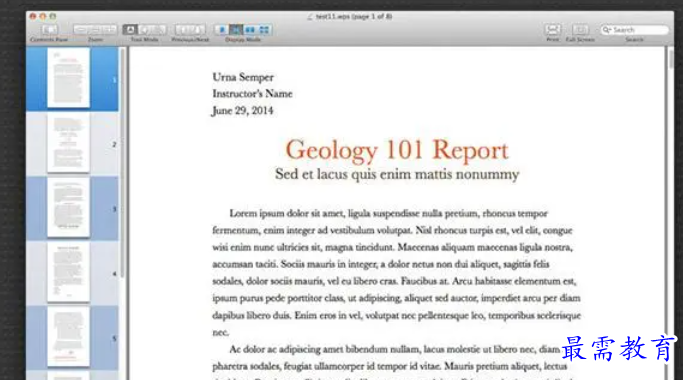Switch to single page display mode
Screen dimensions: 683x380
222,30
